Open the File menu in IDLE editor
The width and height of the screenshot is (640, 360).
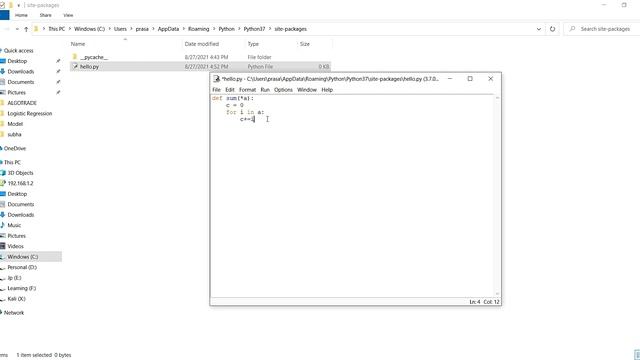[x=216, y=90]
